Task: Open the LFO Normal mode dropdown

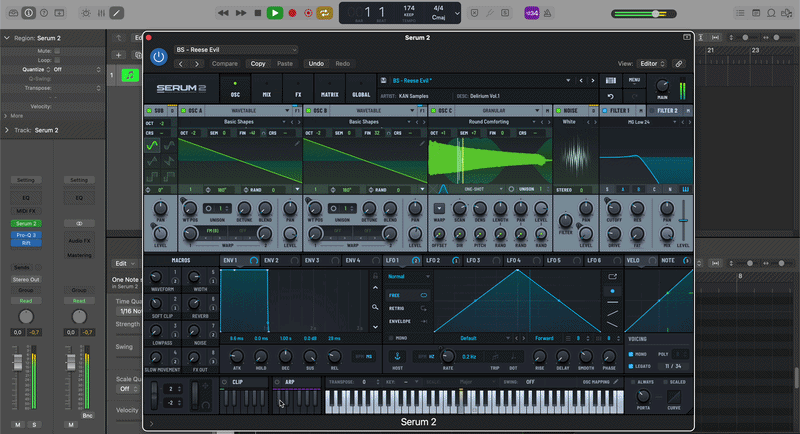Action: point(409,276)
